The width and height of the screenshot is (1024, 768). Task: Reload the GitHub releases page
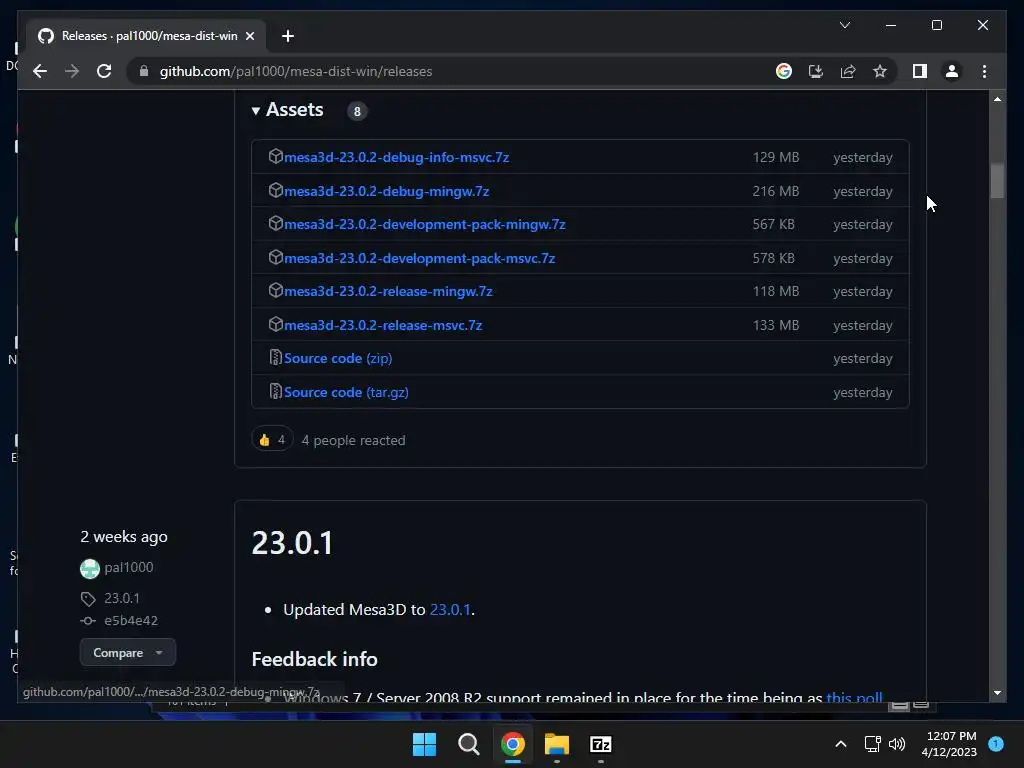click(104, 71)
